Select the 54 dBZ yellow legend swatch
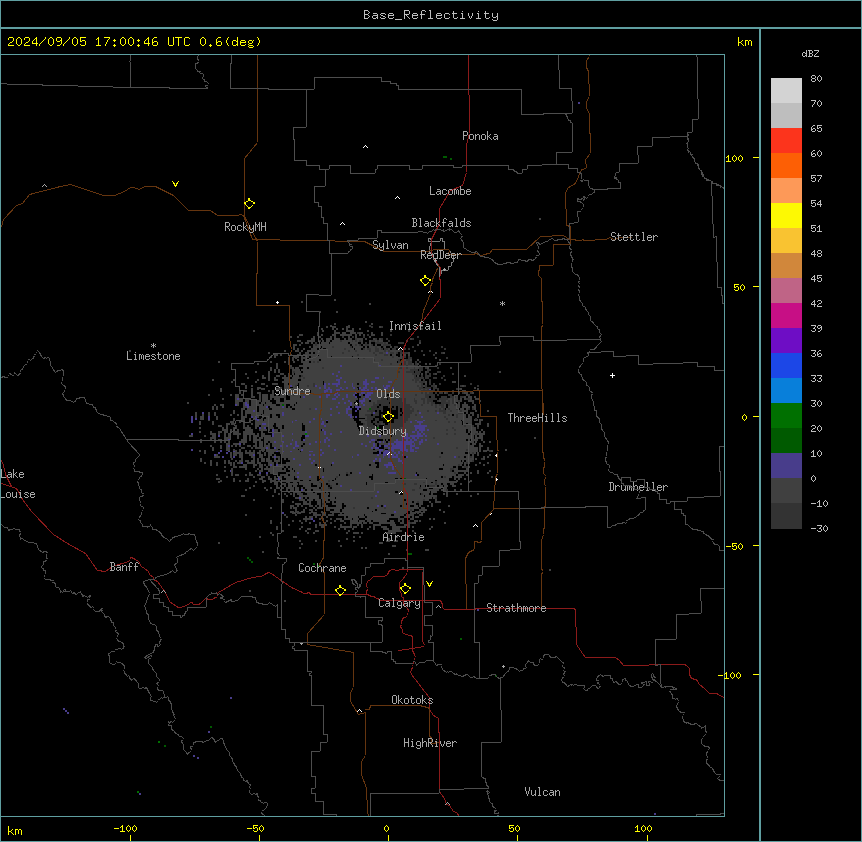Viewport: 862px width, 842px height. (x=786, y=215)
